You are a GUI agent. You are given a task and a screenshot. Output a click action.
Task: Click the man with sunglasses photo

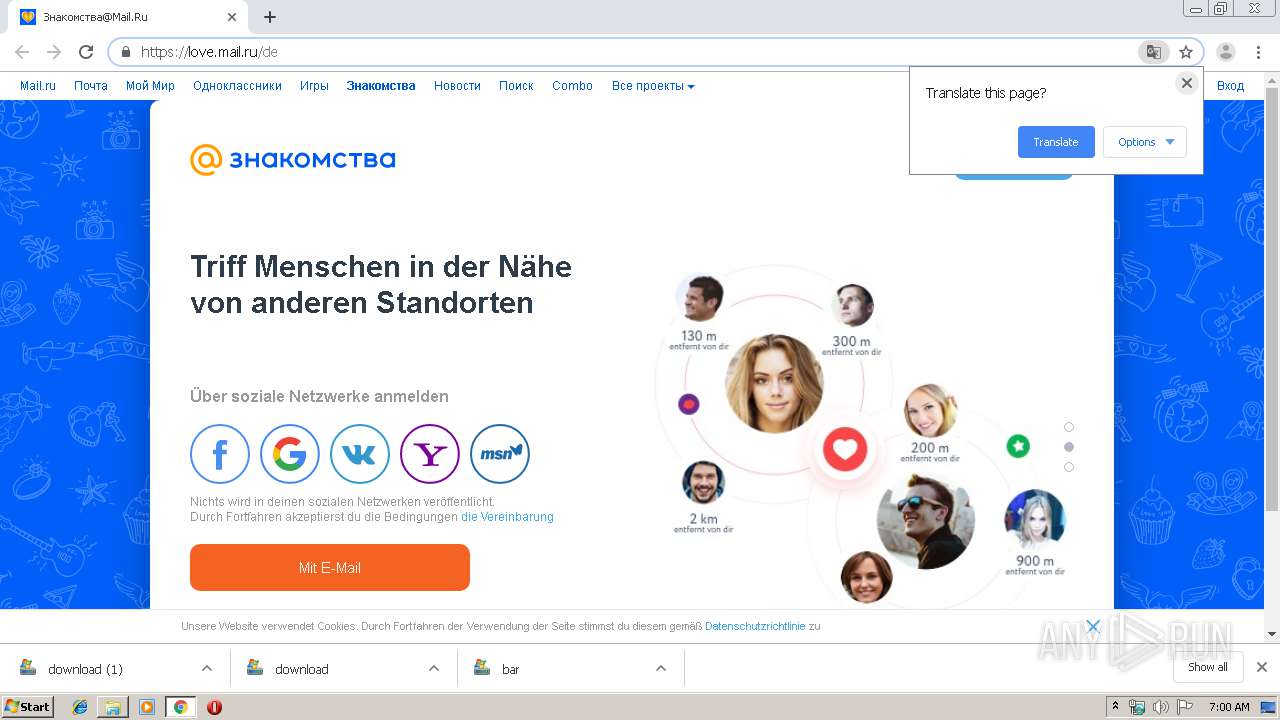[925, 520]
